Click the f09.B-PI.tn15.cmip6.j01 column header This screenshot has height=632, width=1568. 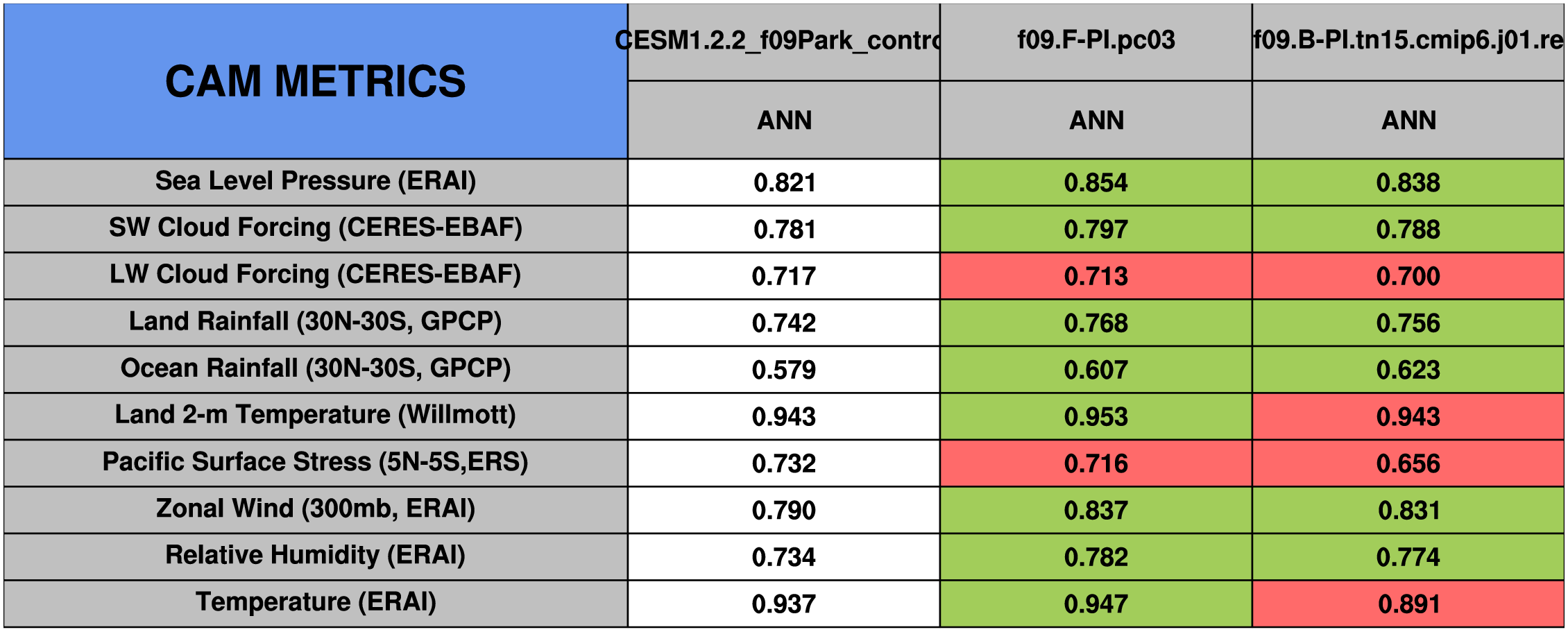pos(1408,41)
